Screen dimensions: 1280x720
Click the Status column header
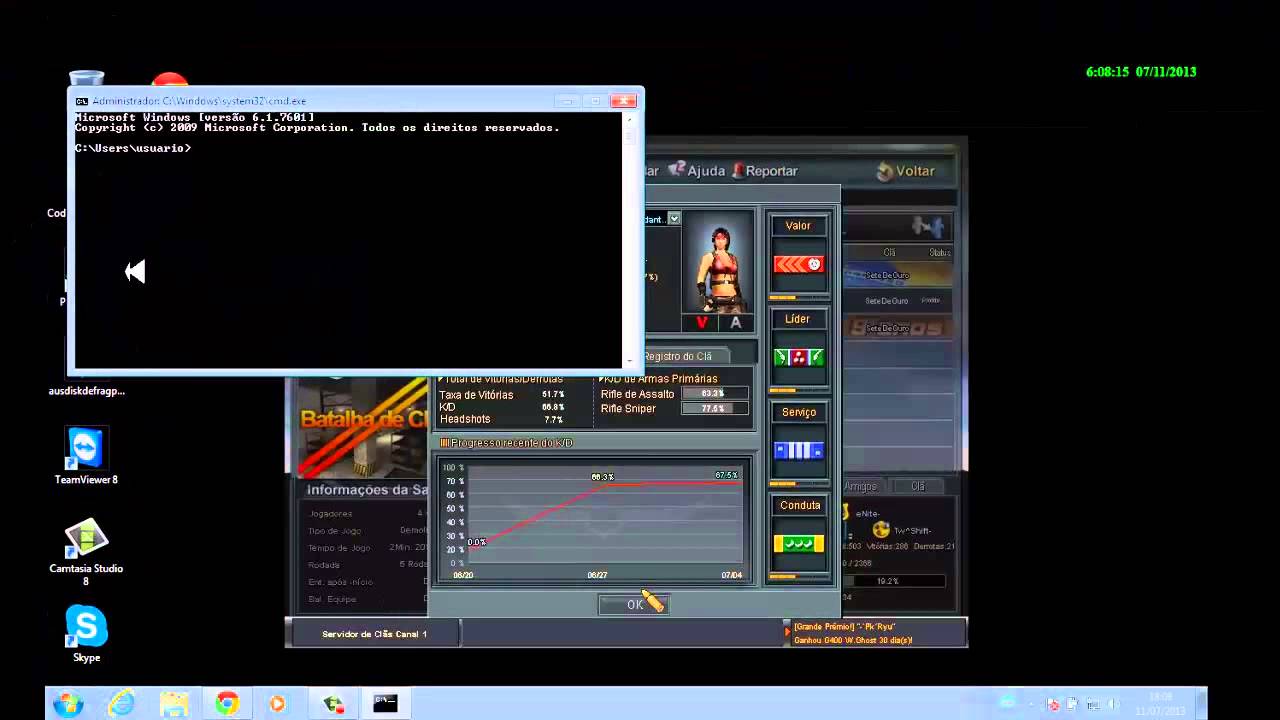coord(939,253)
